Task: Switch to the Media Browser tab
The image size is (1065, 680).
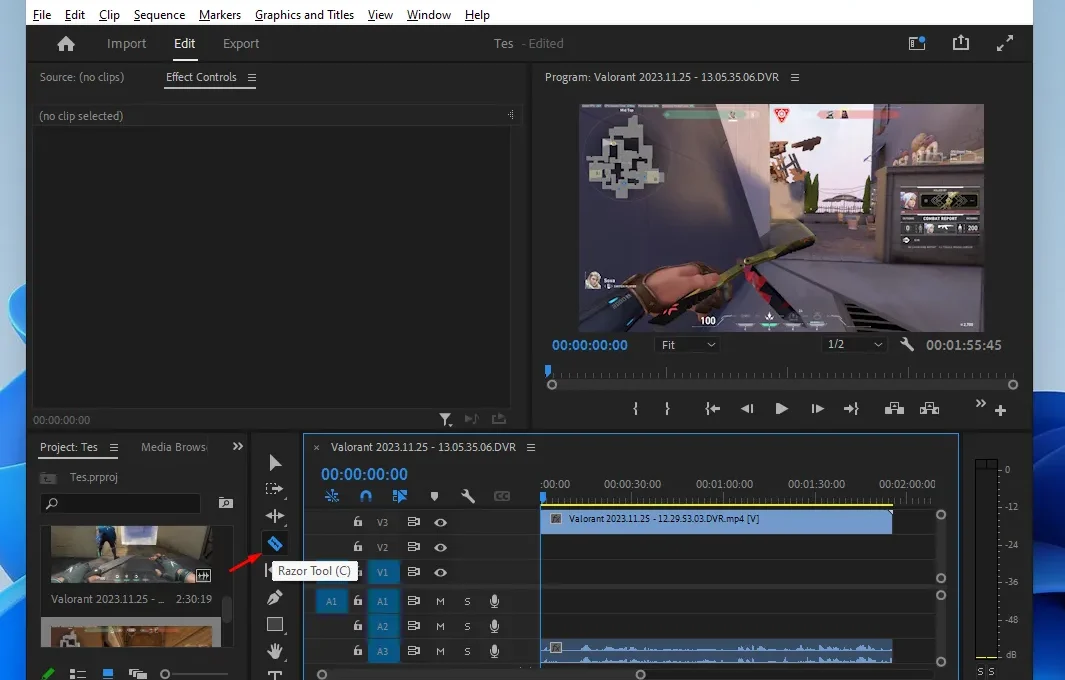Action: click(x=174, y=447)
